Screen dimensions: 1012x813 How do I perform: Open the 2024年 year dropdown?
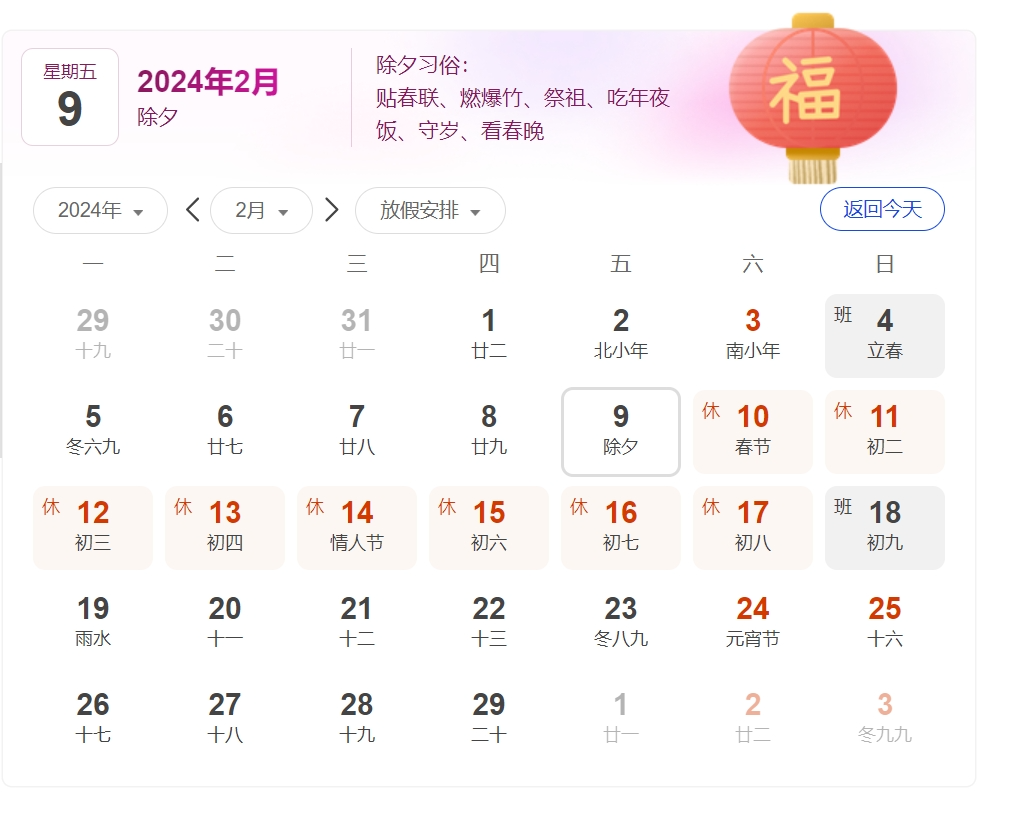coord(100,210)
